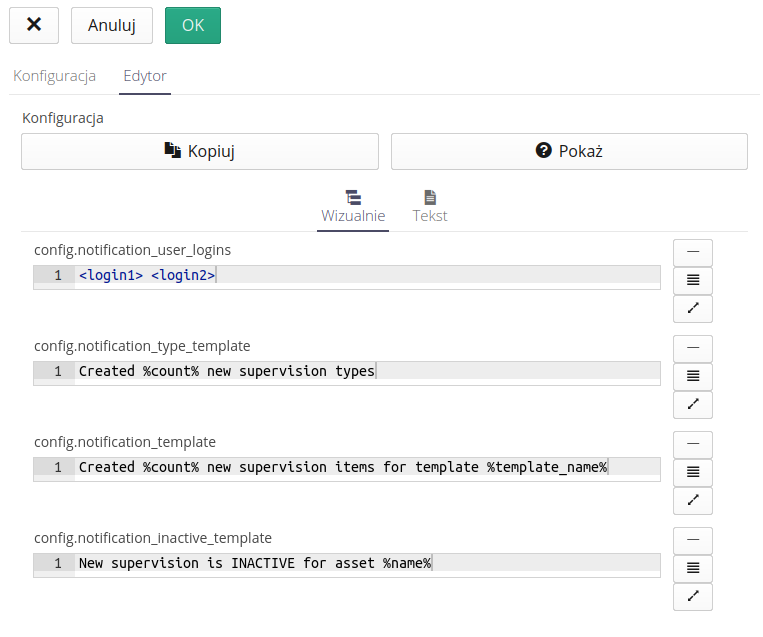Confirm with the green OK button
Screen dimensions: 763x637
click(x=192, y=26)
